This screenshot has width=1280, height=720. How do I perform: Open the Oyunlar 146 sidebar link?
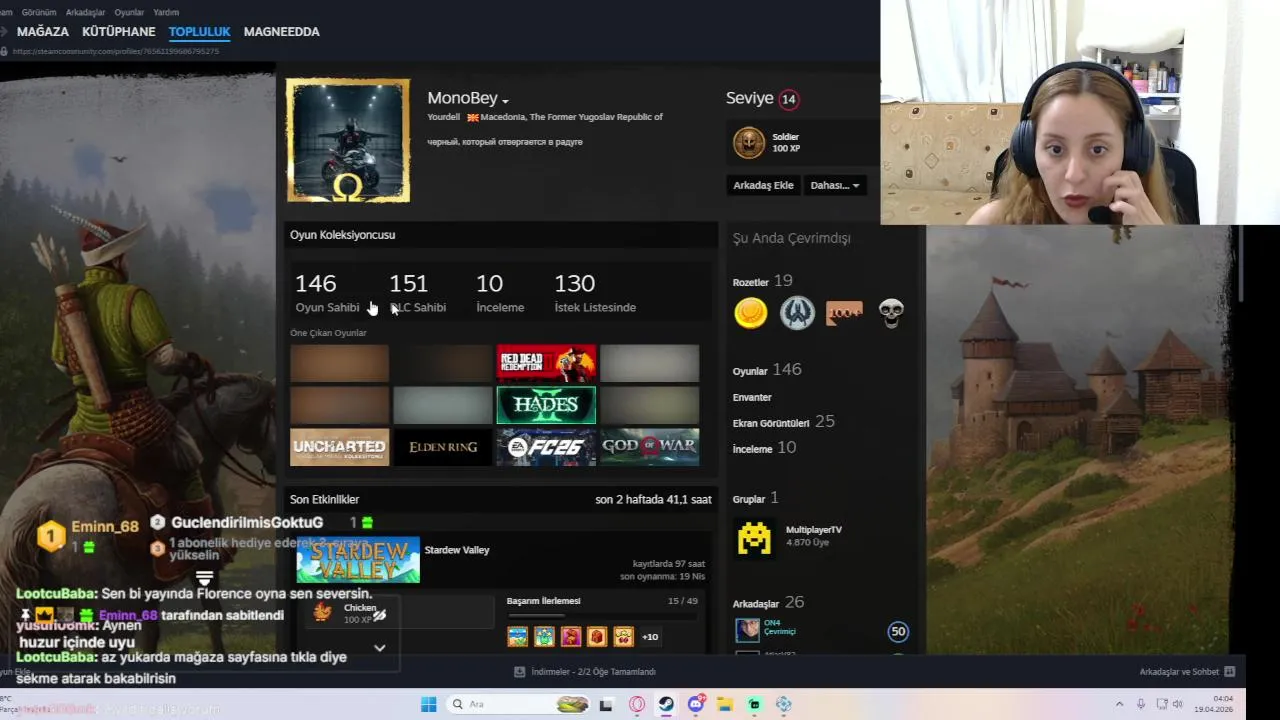click(767, 370)
